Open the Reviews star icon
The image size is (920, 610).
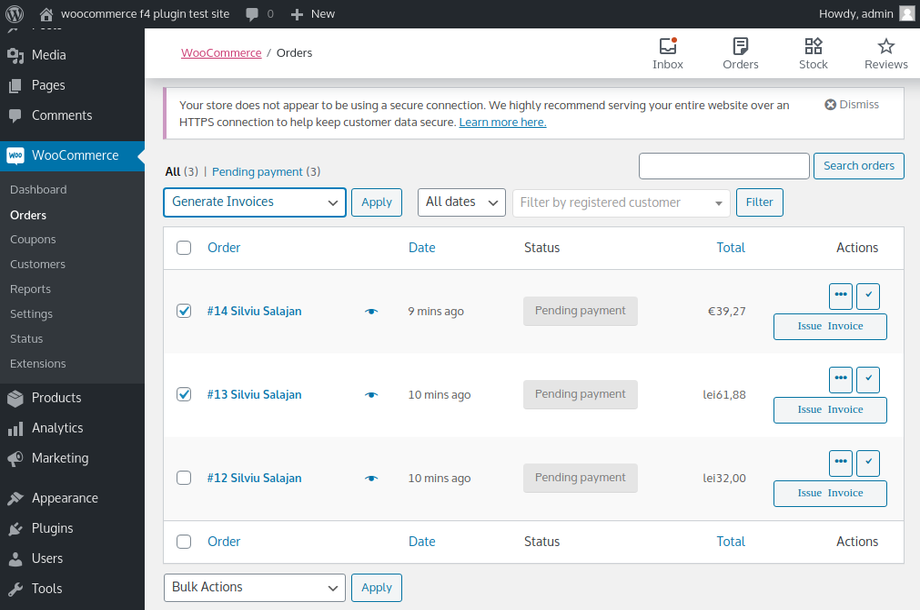click(x=885, y=53)
